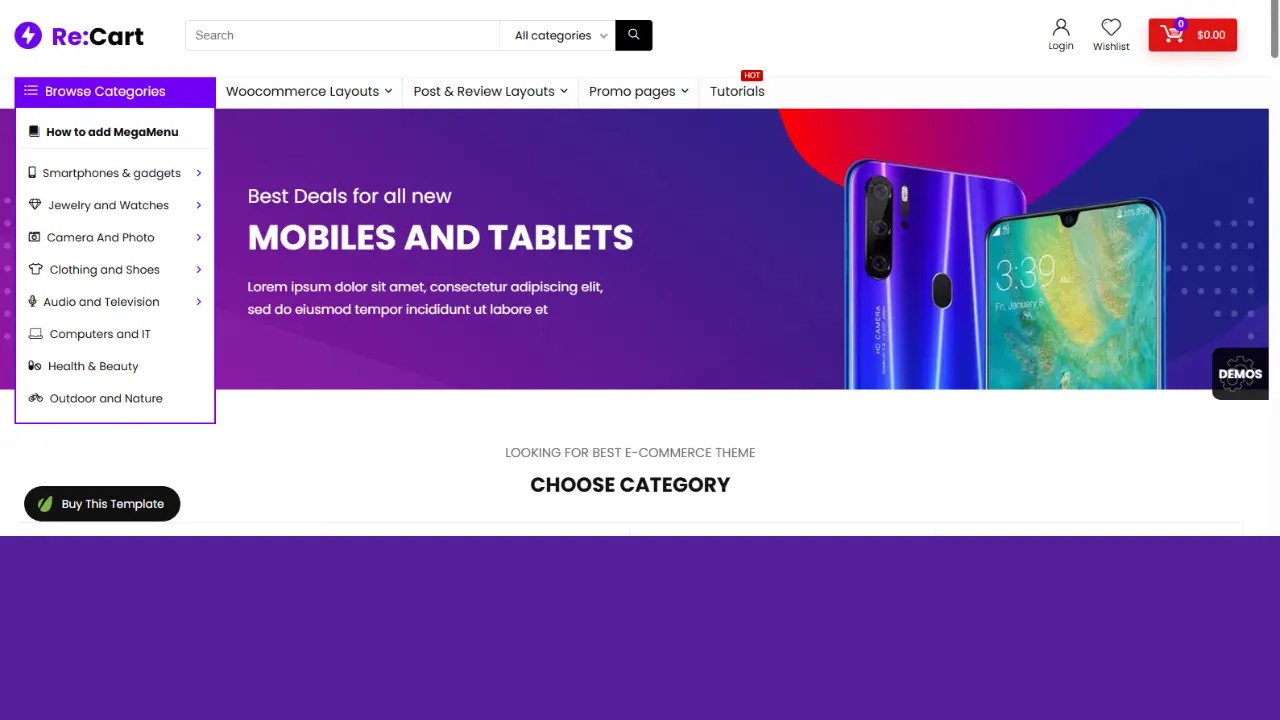Open Post & Review Layouts menu

tap(490, 91)
